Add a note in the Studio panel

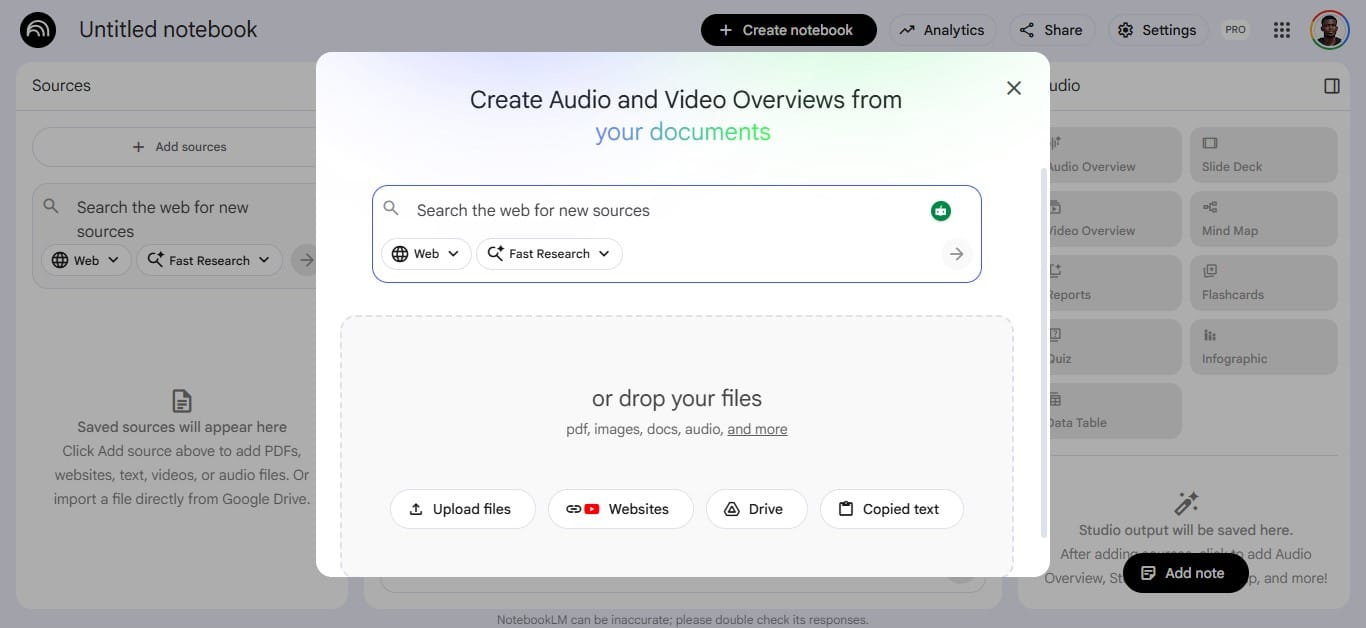(x=1185, y=572)
